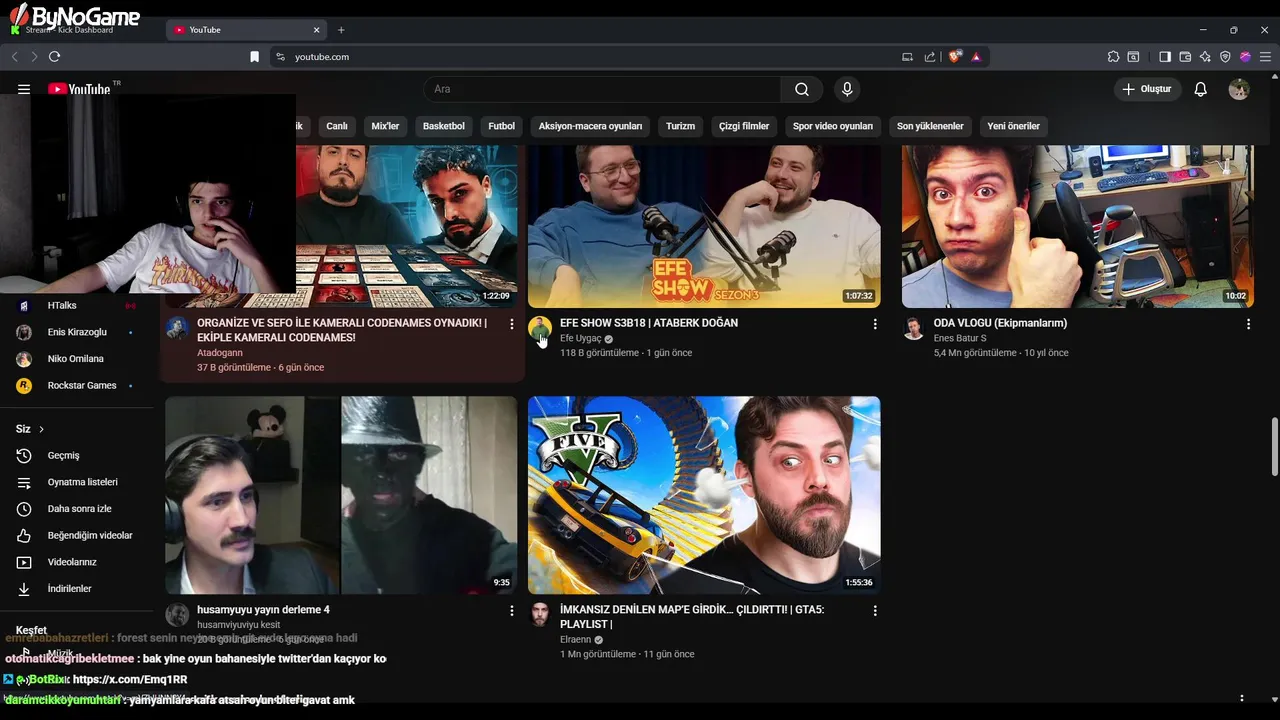1280x720 pixels.
Task: Select the Canlı filter chip
Action: pos(337,126)
